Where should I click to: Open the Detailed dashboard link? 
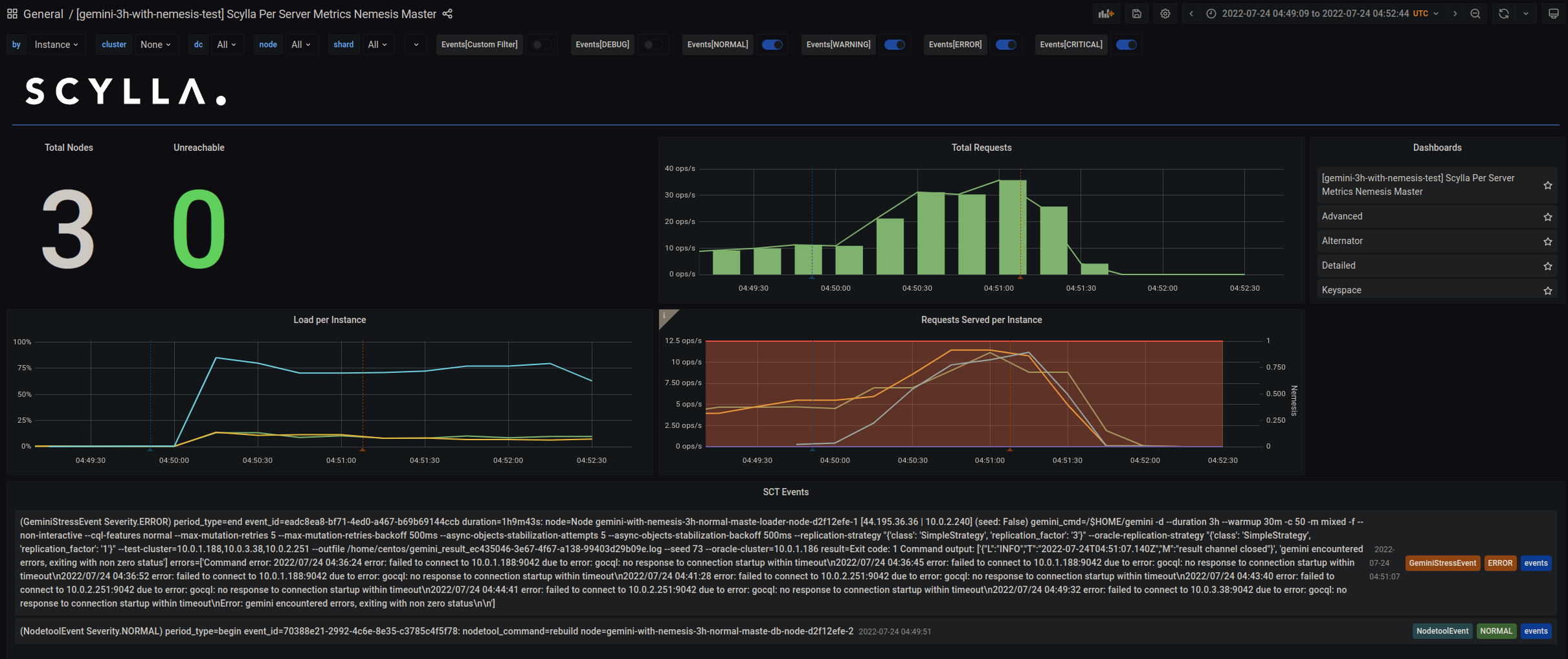1338,265
